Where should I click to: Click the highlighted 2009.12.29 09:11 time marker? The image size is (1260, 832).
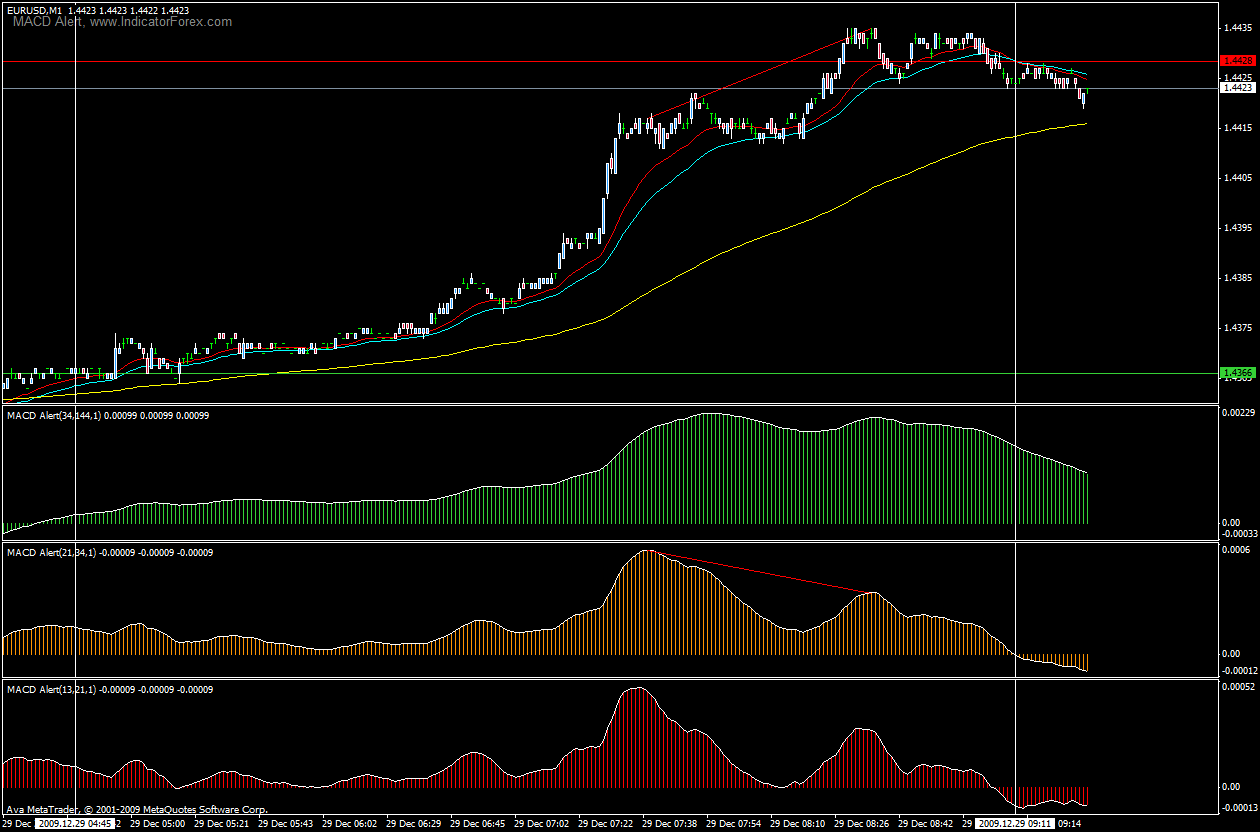(1016, 824)
